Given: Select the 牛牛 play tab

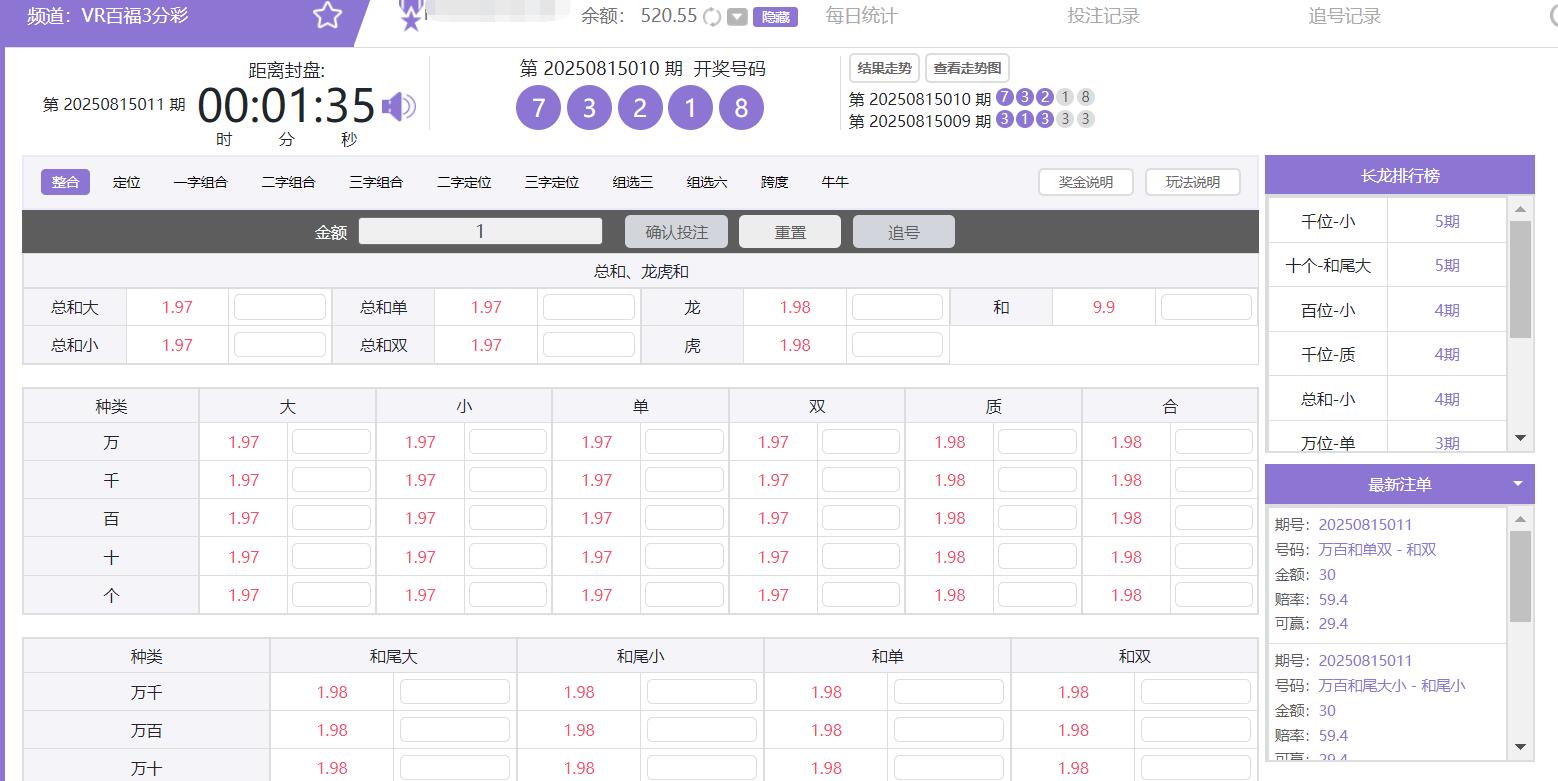Looking at the screenshot, I should (835, 182).
